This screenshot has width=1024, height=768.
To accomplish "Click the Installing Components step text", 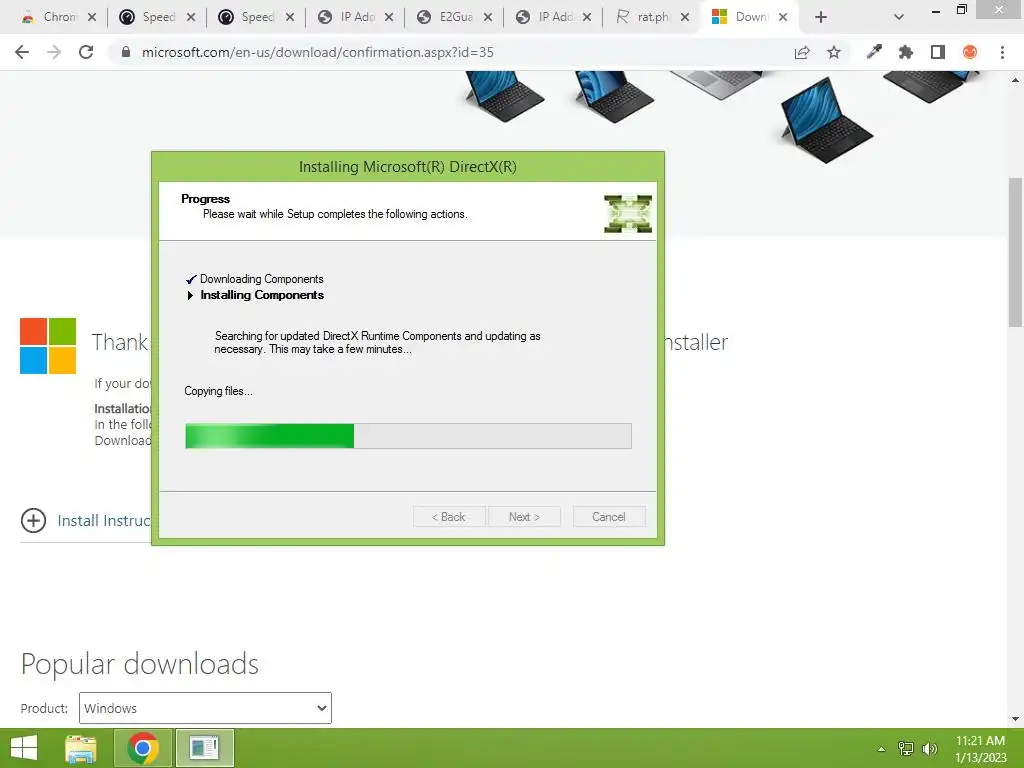I will (x=262, y=295).
